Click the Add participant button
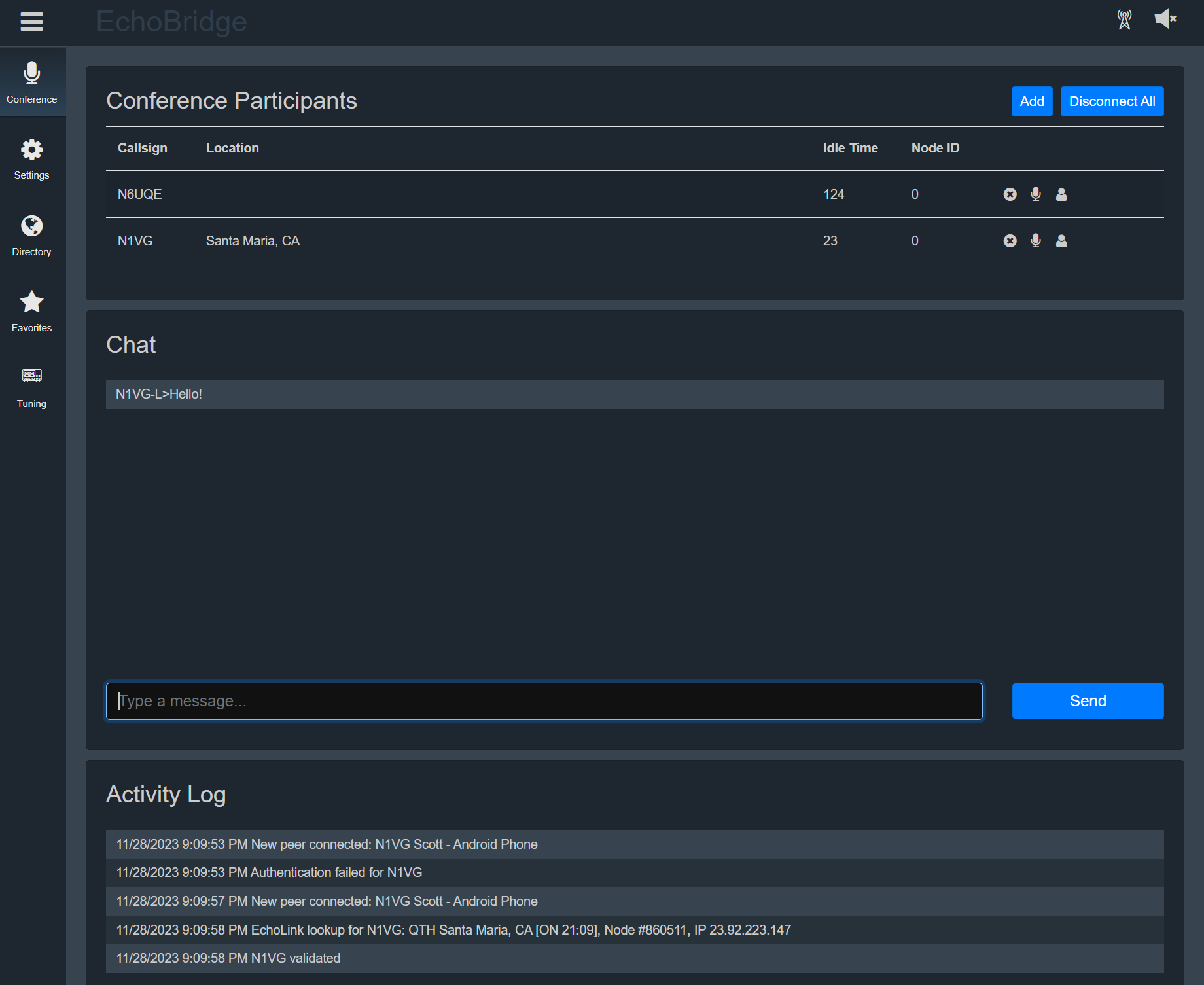This screenshot has height=985, width=1204. click(x=1031, y=101)
